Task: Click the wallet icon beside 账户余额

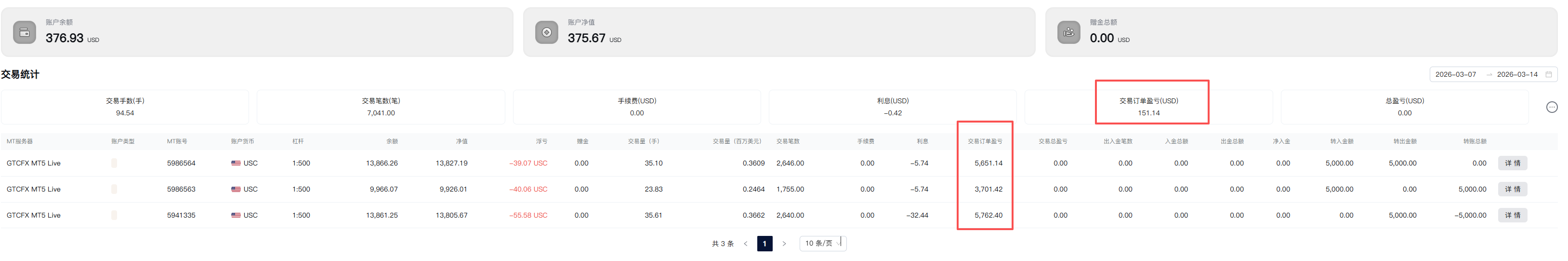Action: 25,32
